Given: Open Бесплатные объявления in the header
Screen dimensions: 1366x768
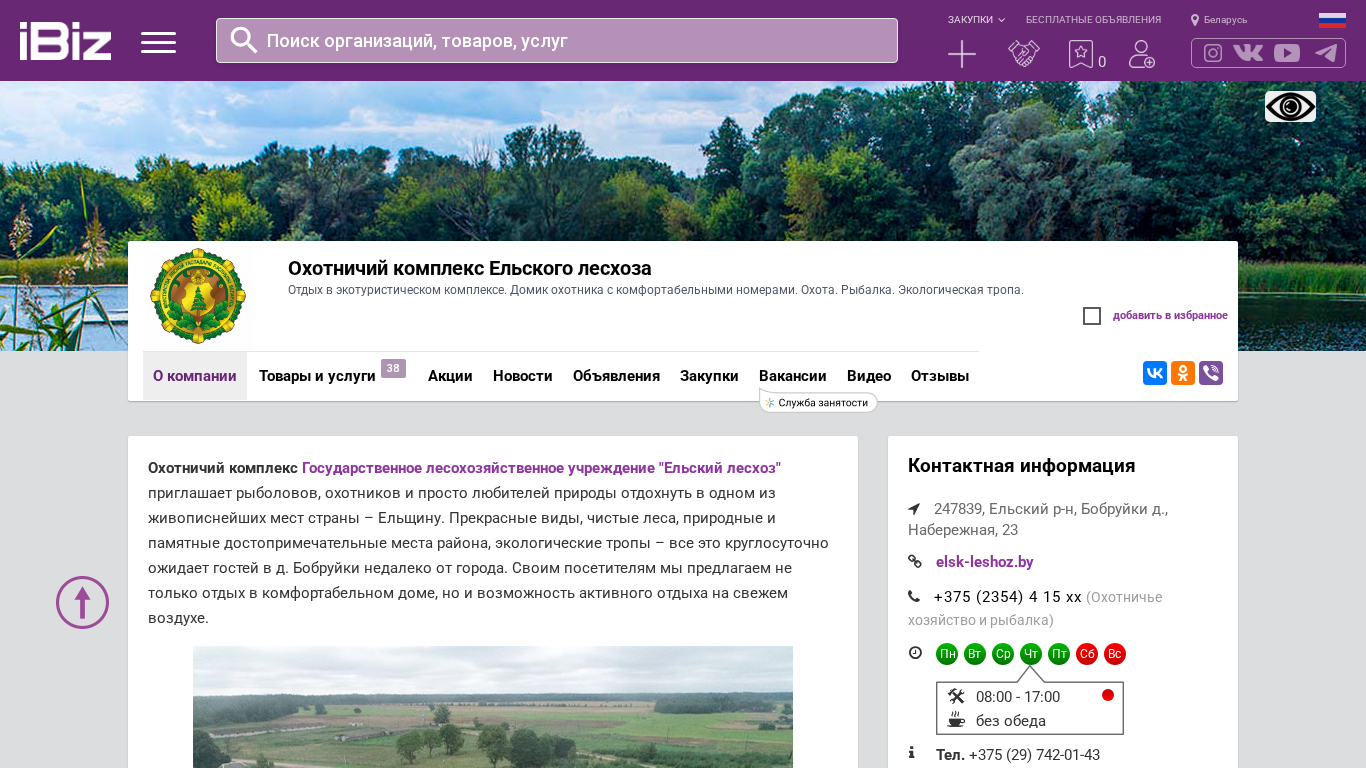Looking at the screenshot, I should [x=1093, y=20].
